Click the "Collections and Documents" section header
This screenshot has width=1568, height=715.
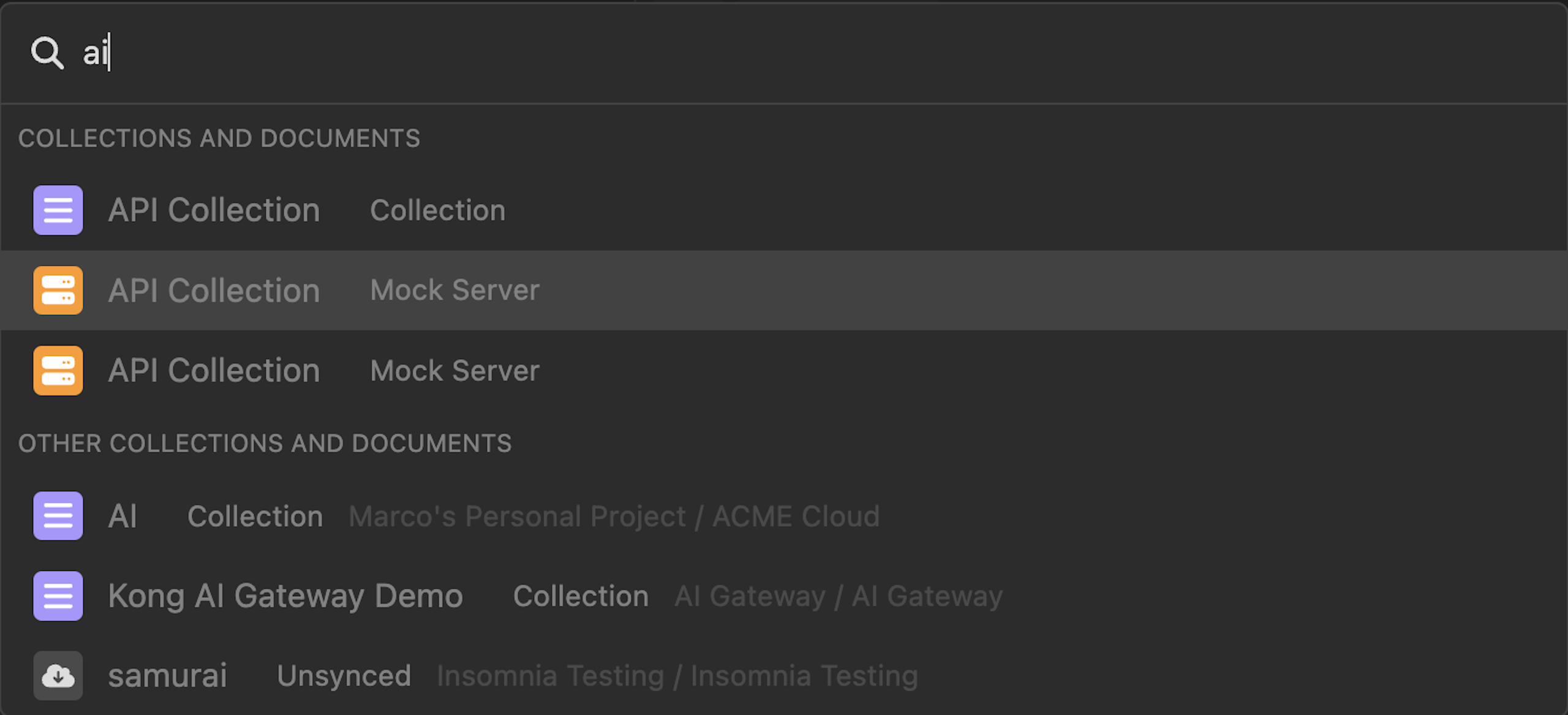tap(219, 138)
